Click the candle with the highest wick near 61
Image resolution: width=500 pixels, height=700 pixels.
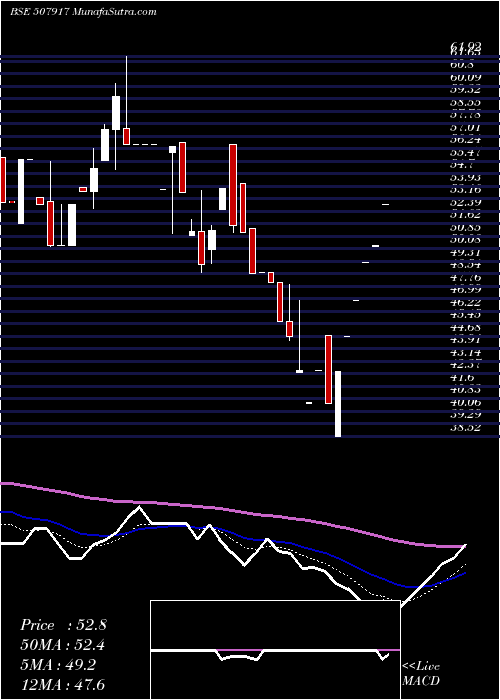click(x=126, y=100)
